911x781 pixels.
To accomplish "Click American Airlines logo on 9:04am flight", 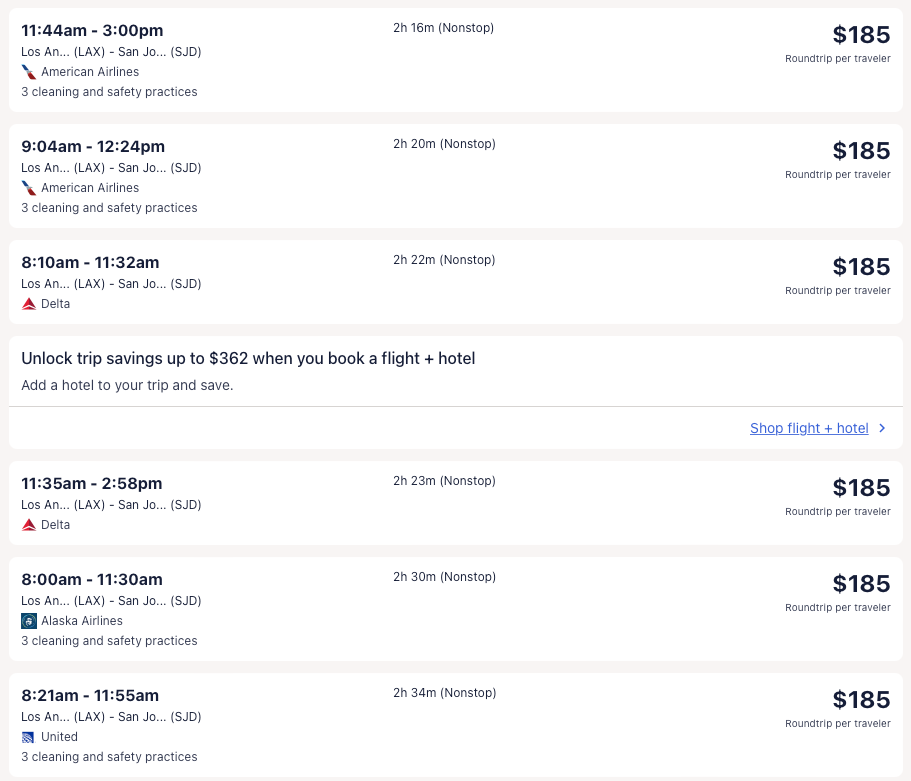I will pyautogui.click(x=29, y=188).
